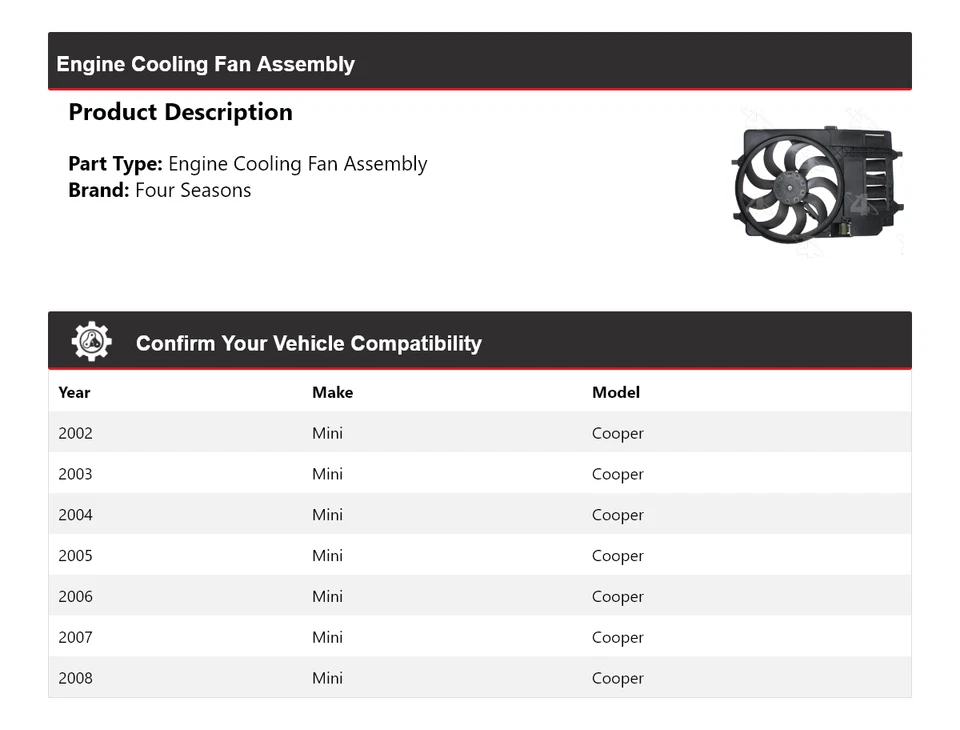Click the Model column header
The height and width of the screenshot is (730, 960).
616,392
